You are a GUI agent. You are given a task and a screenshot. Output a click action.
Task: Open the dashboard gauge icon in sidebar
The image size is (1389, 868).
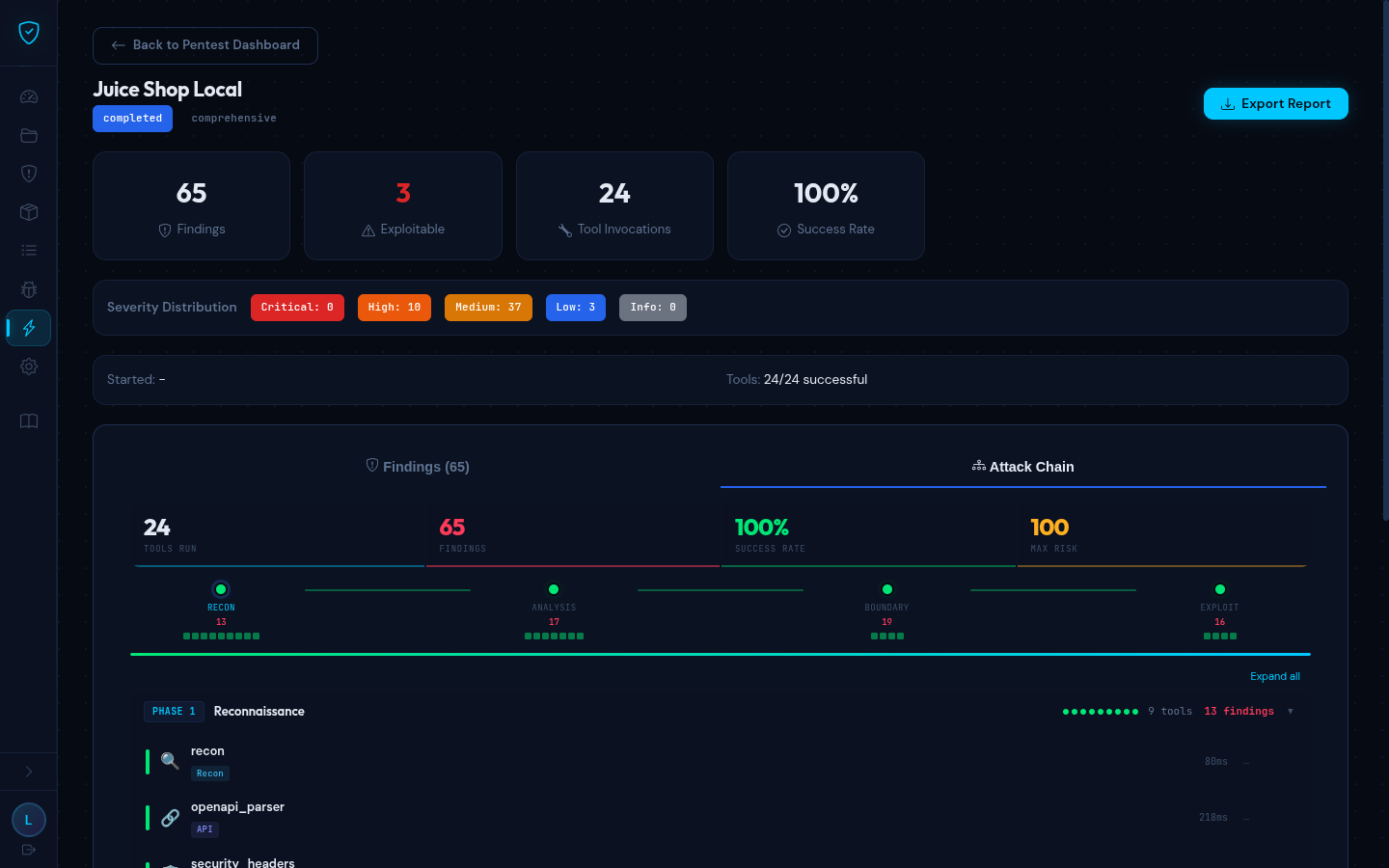point(29,96)
